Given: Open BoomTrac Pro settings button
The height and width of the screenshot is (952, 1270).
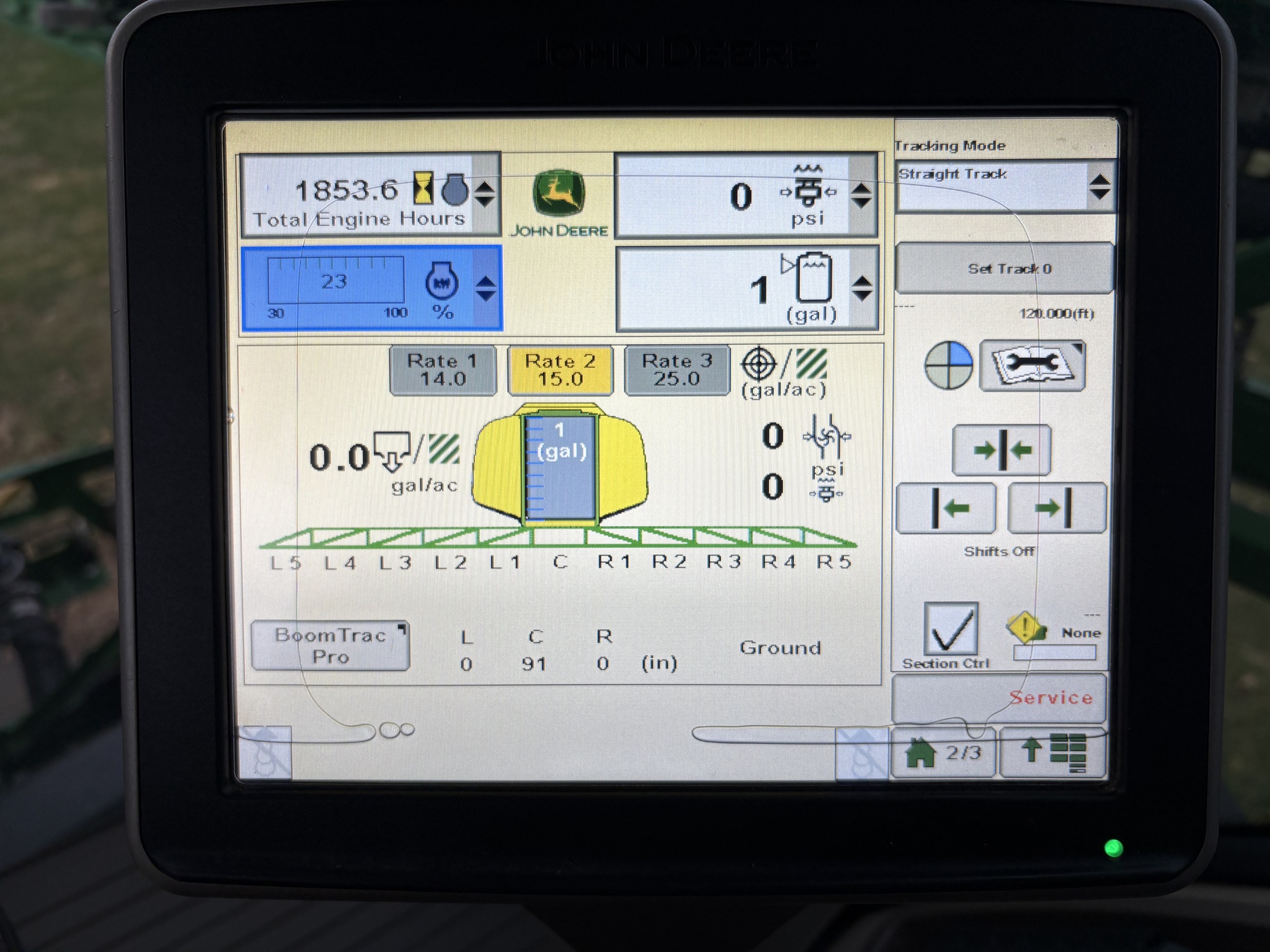Looking at the screenshot, I should (331, 646).
